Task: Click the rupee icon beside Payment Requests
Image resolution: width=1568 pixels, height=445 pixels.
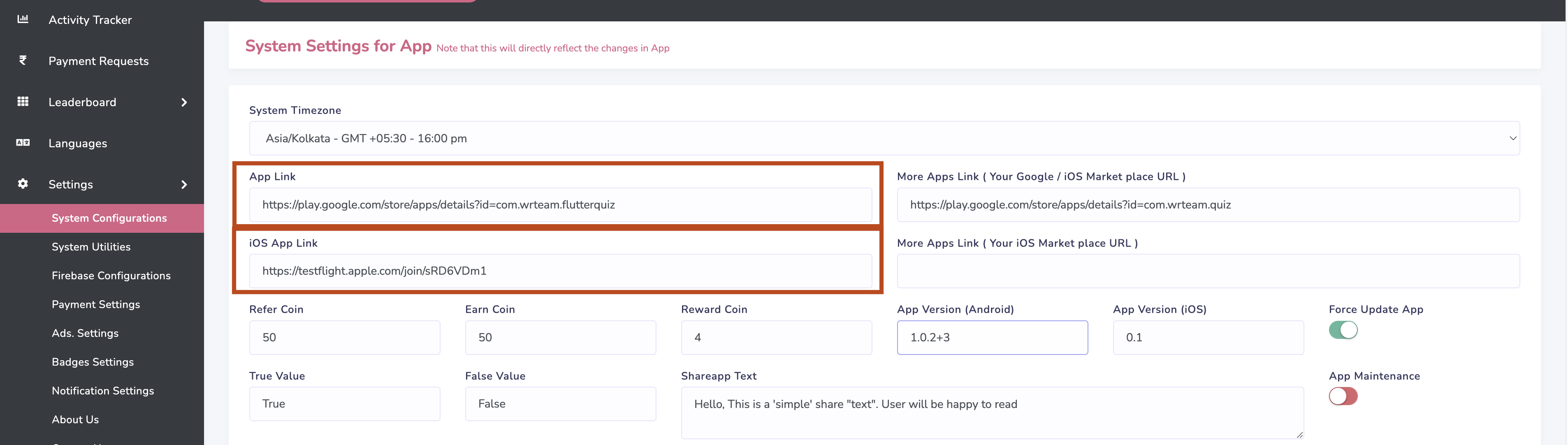Action: [x=23, y=60]
